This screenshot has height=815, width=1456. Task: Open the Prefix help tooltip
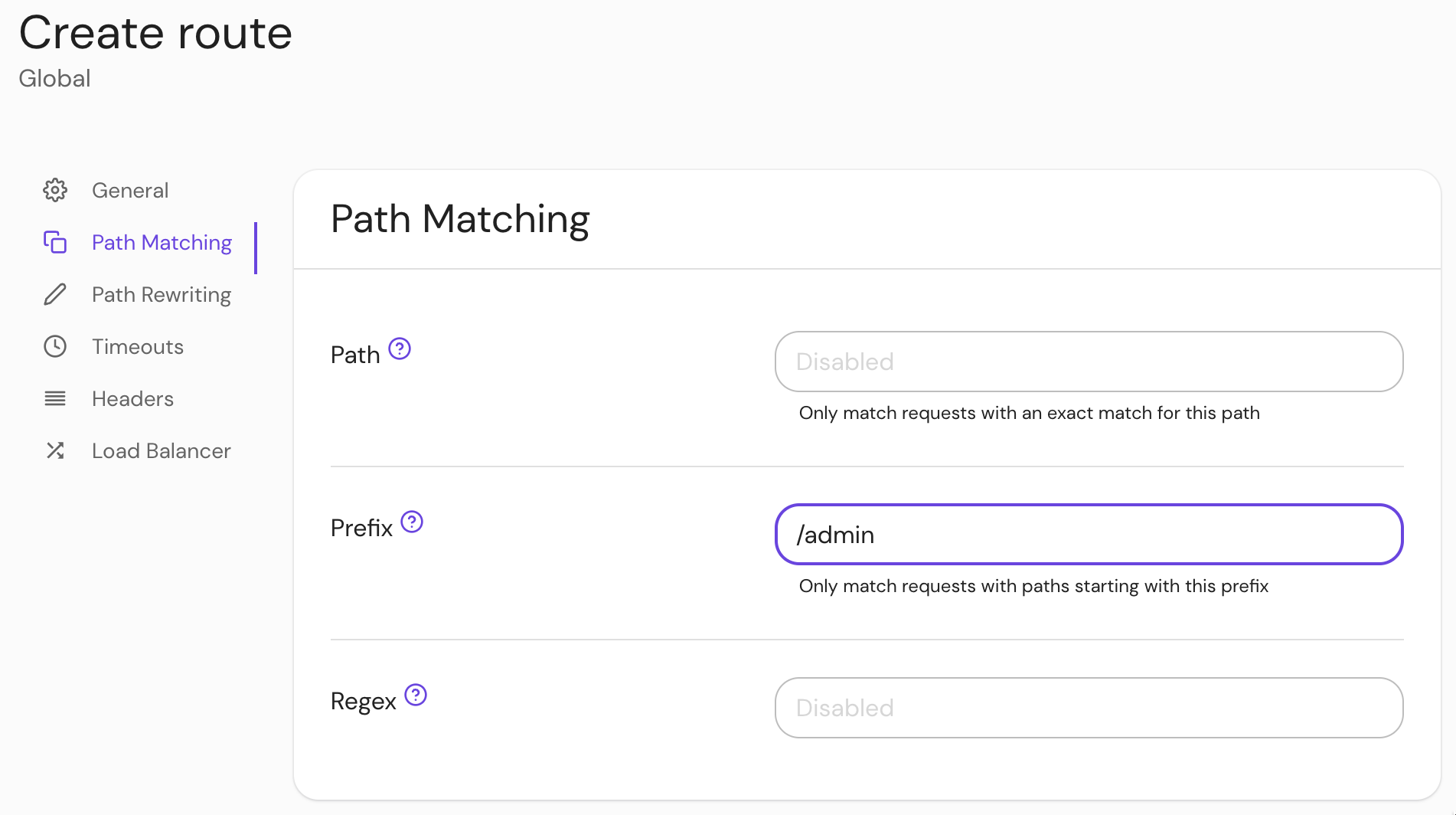412,522
